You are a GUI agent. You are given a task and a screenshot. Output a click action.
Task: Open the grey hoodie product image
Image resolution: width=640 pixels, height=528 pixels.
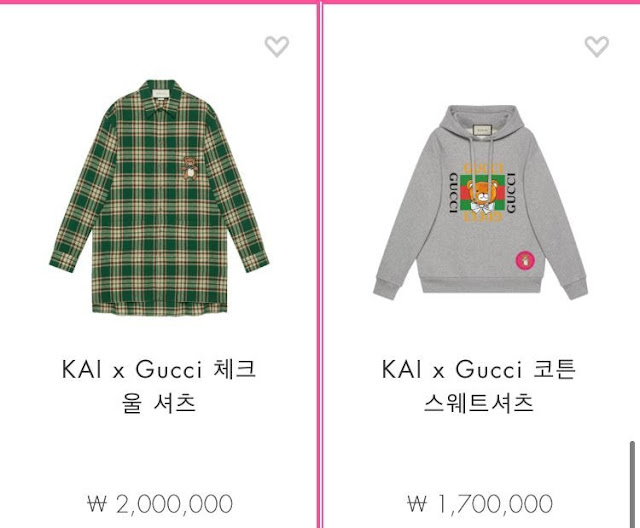click(480, 202)
